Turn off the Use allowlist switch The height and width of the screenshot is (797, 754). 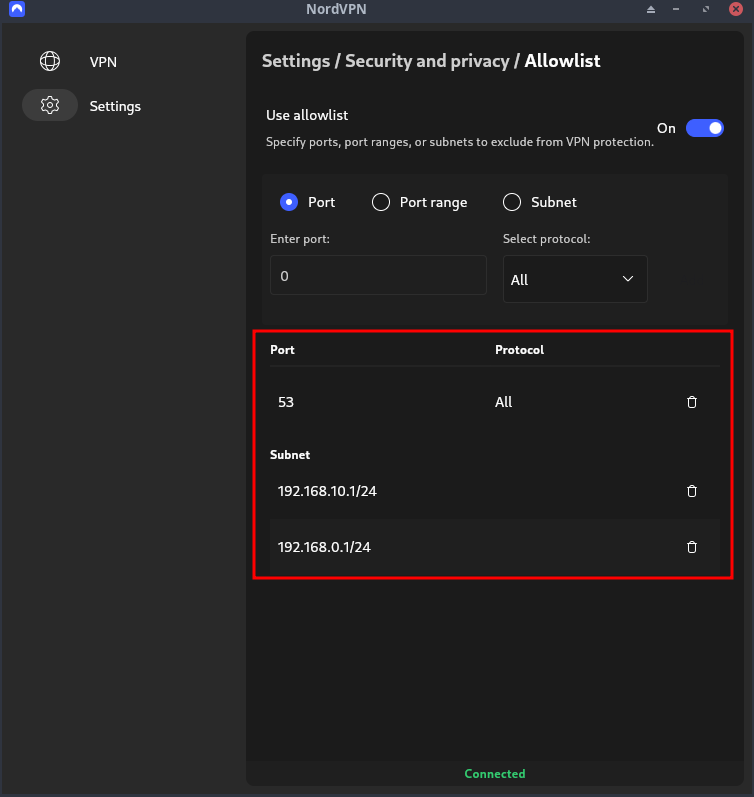coord(704,128)
